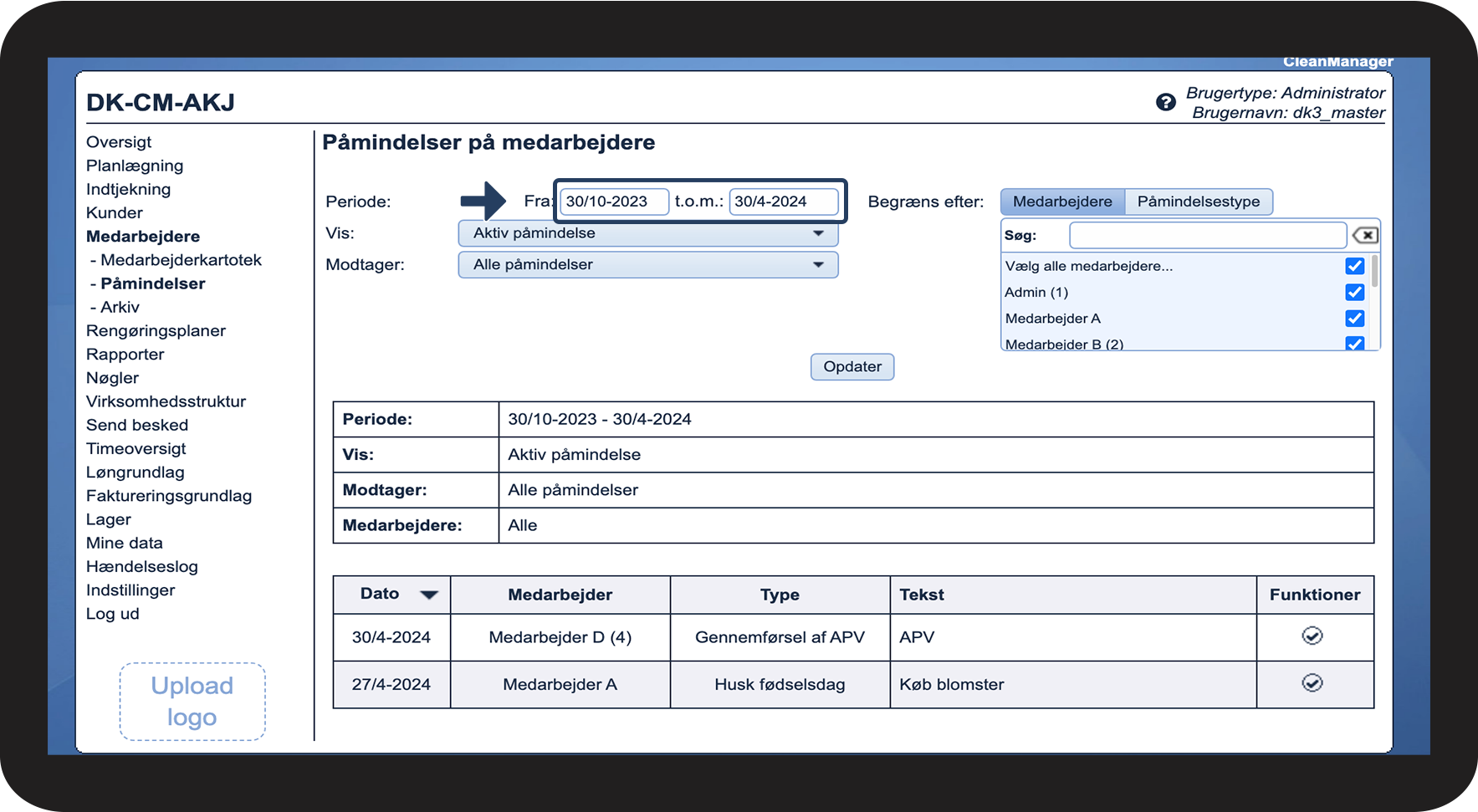Click the t.o.m. end date field
Image resolution: width=1478 pixels, height=812 pixels.
(783, 202)
